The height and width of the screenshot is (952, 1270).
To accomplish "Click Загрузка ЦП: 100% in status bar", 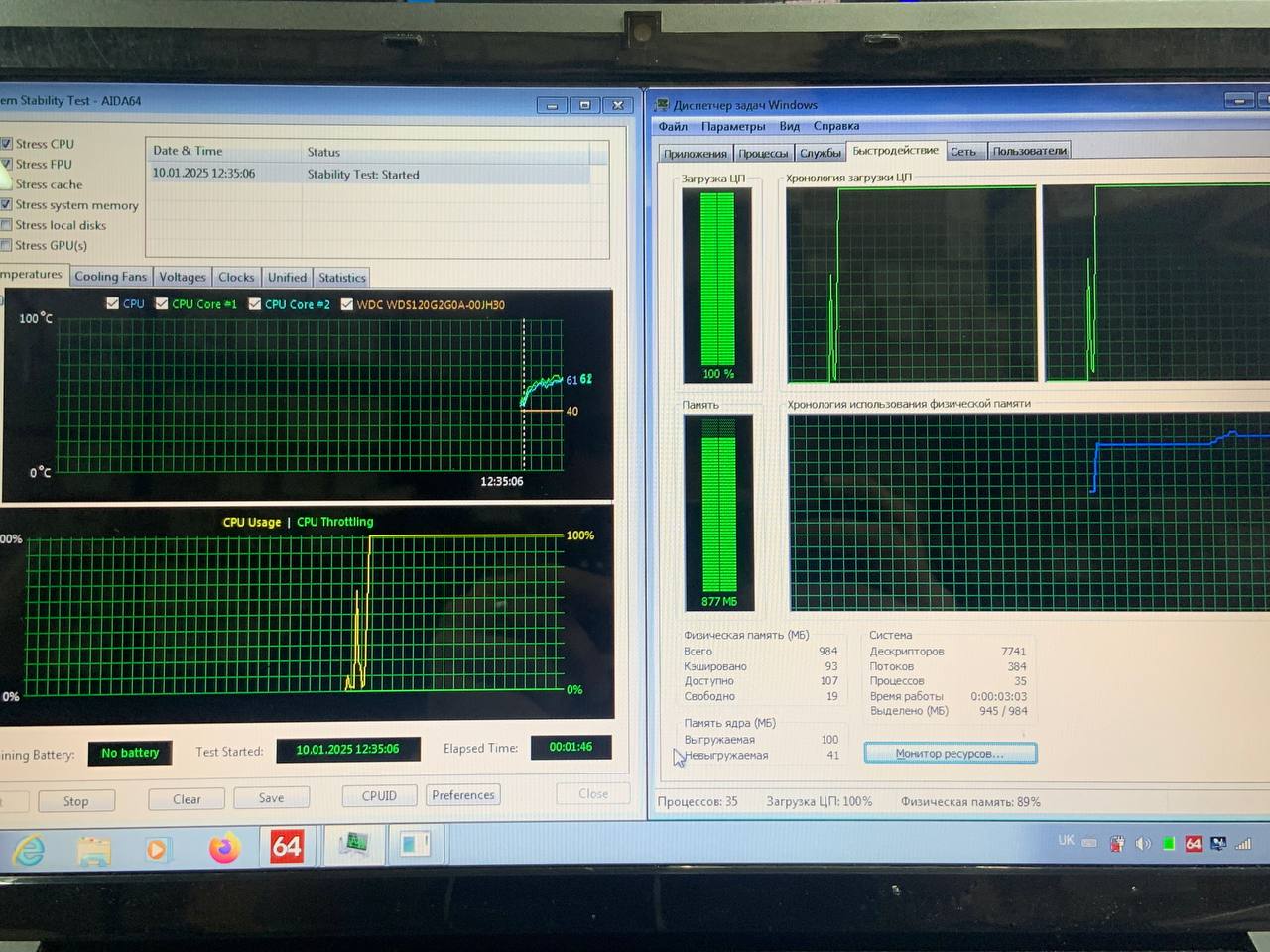I will (819, 801).
